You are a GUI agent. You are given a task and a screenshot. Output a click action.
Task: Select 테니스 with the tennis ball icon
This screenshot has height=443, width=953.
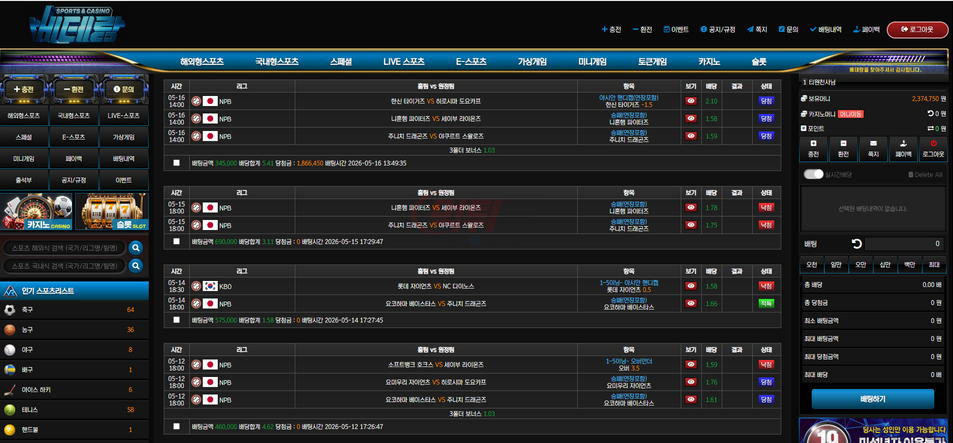point(74,410)
